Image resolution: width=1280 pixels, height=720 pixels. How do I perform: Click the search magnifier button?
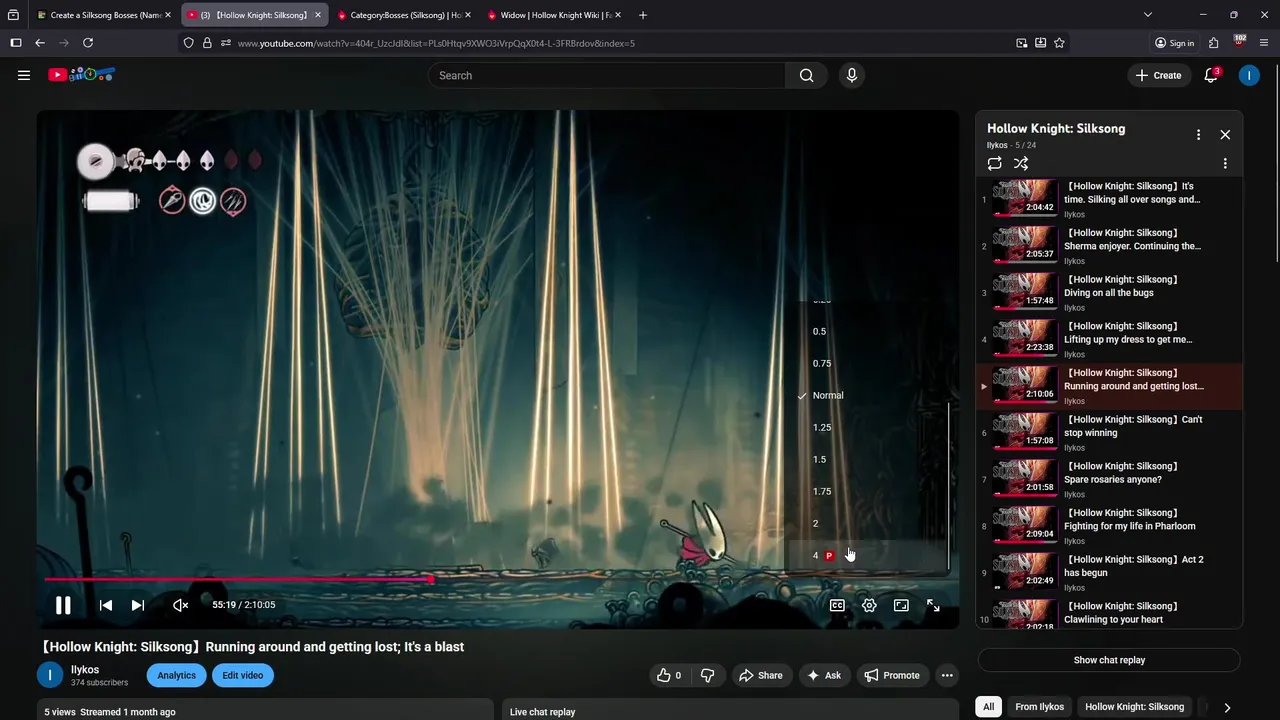tap(807, 75)
